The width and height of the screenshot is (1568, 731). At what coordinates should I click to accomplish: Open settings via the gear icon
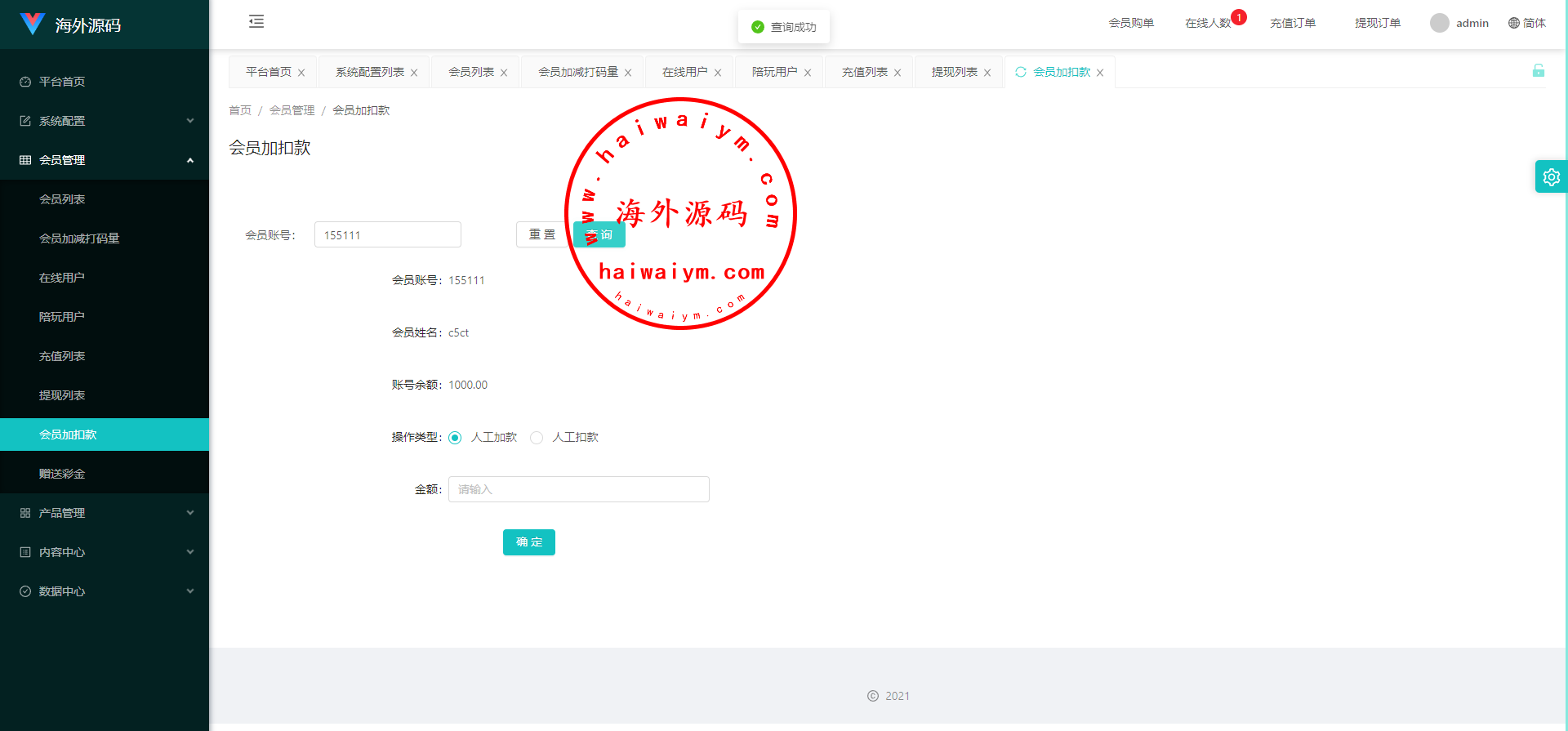pos(1551,176)
